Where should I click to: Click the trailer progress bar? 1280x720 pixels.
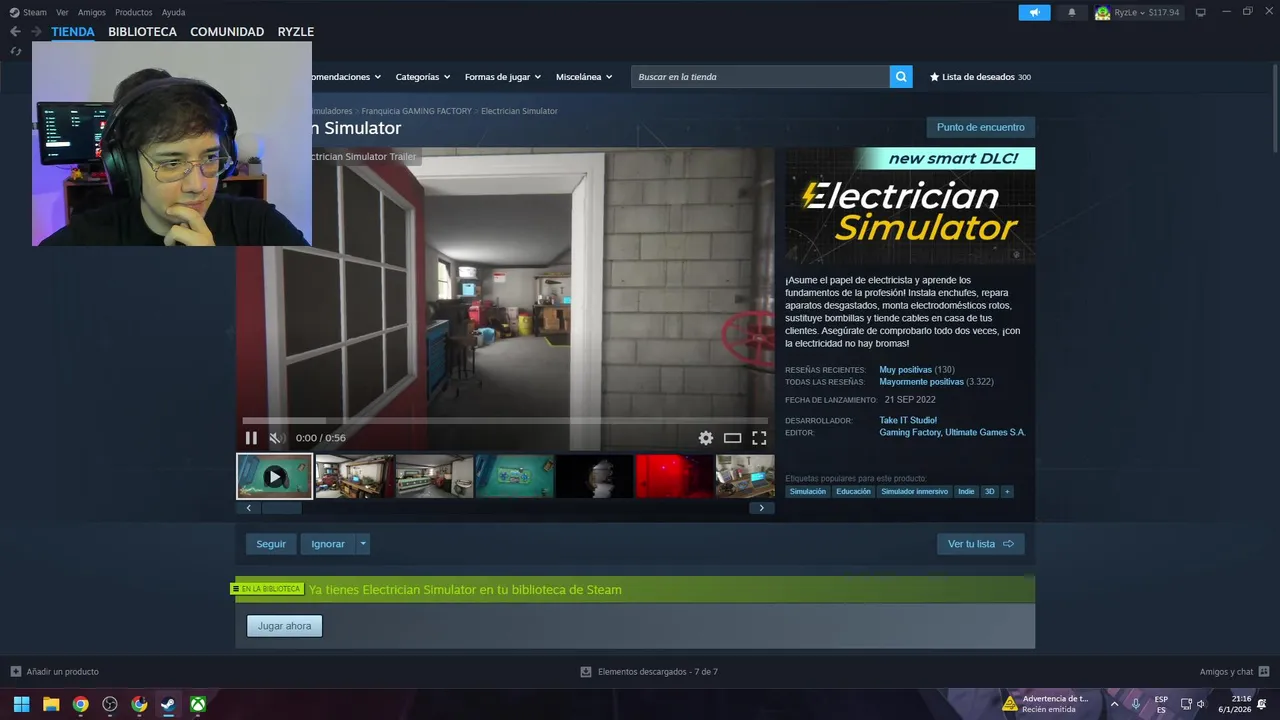(505, 421)
